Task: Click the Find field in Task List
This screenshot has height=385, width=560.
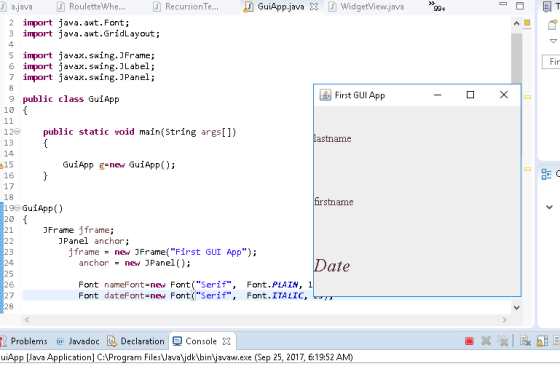Action: pyautogui.click(x=551, y=61)
